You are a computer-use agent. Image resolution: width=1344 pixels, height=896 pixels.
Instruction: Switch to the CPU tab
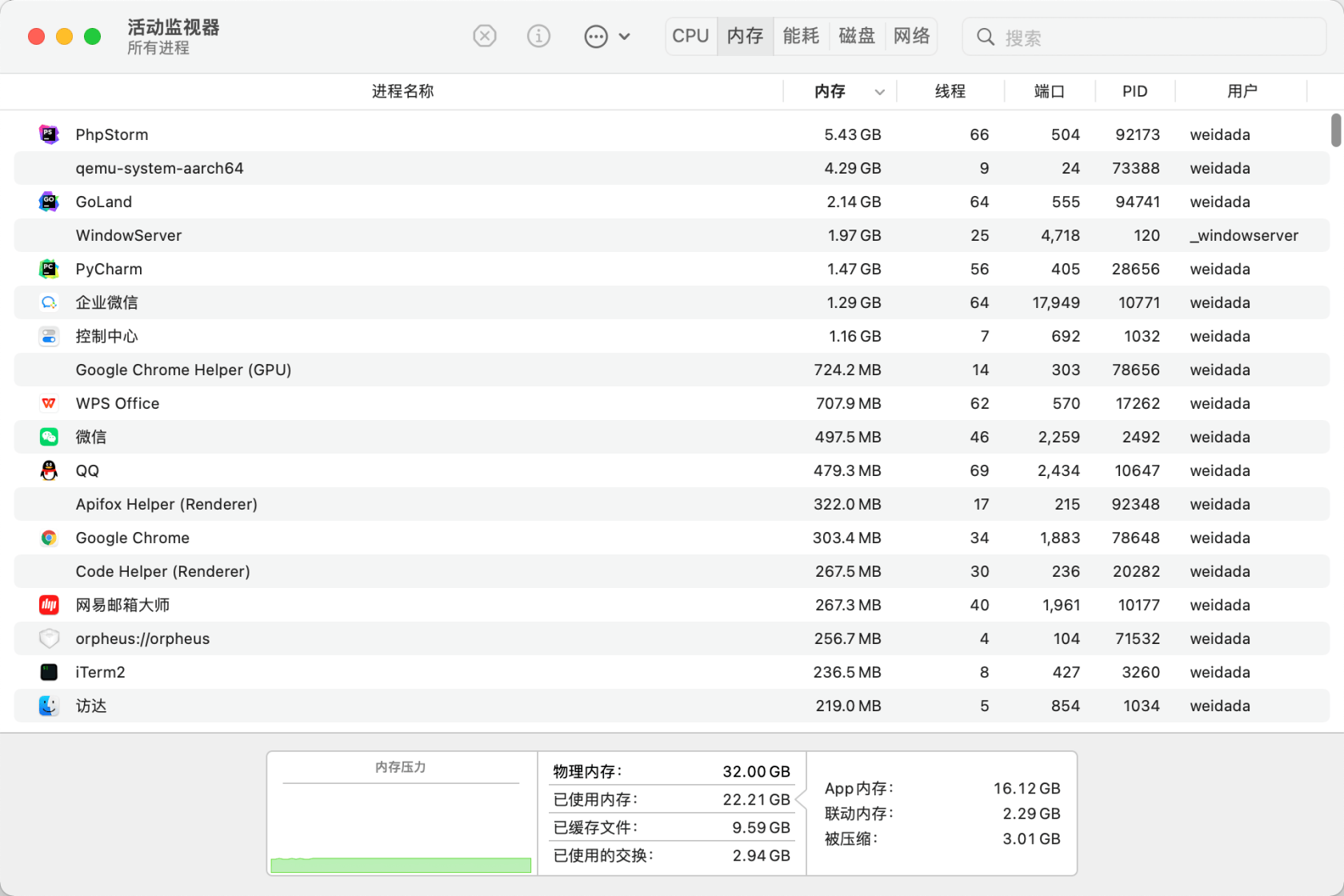click(x=690, y=36)
